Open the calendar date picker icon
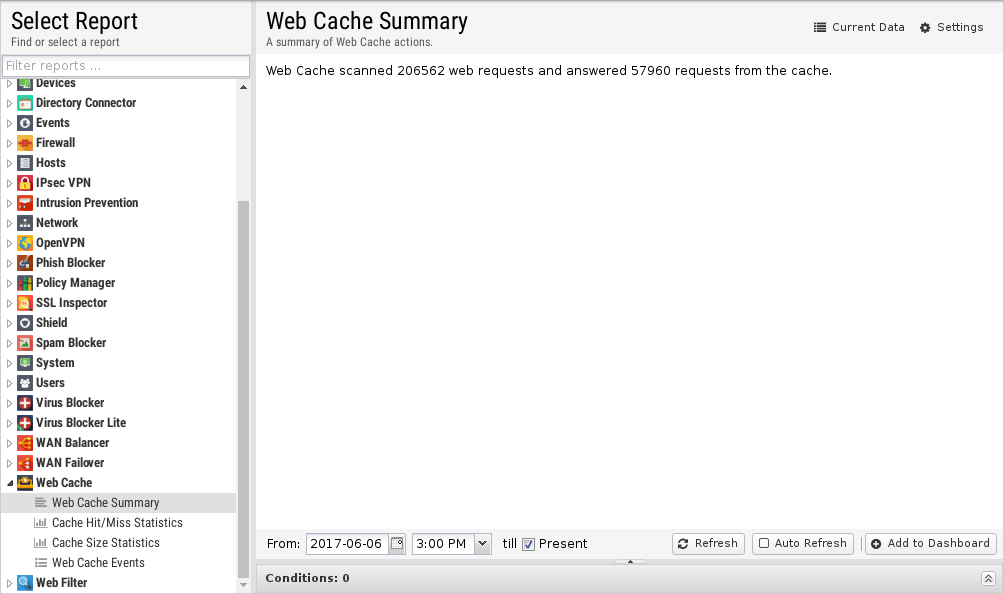1004x594 pixels. (397, 543)
